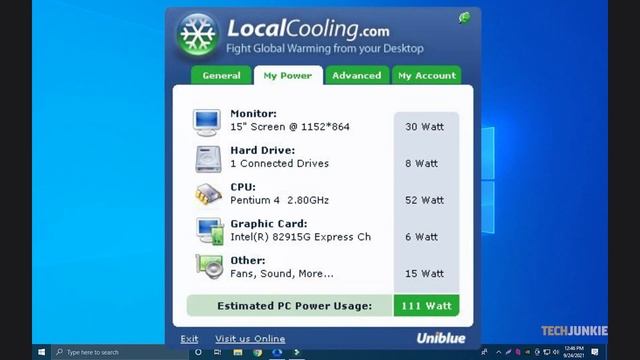This screenshot has width=640, height=360.
Task: Click the Intel(R) 82915G Express Ch text
Action: [x=301, y=237]
